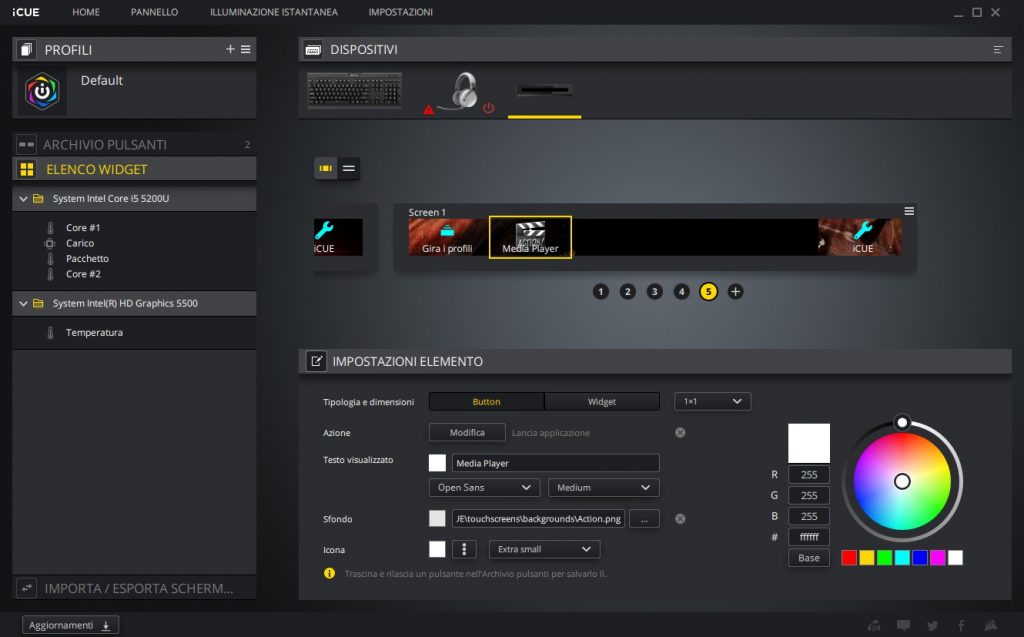Image resolution: width=1024 pixels, height=637 pixels.
Task: Set element type to Button
Action: tap(487, 402)
